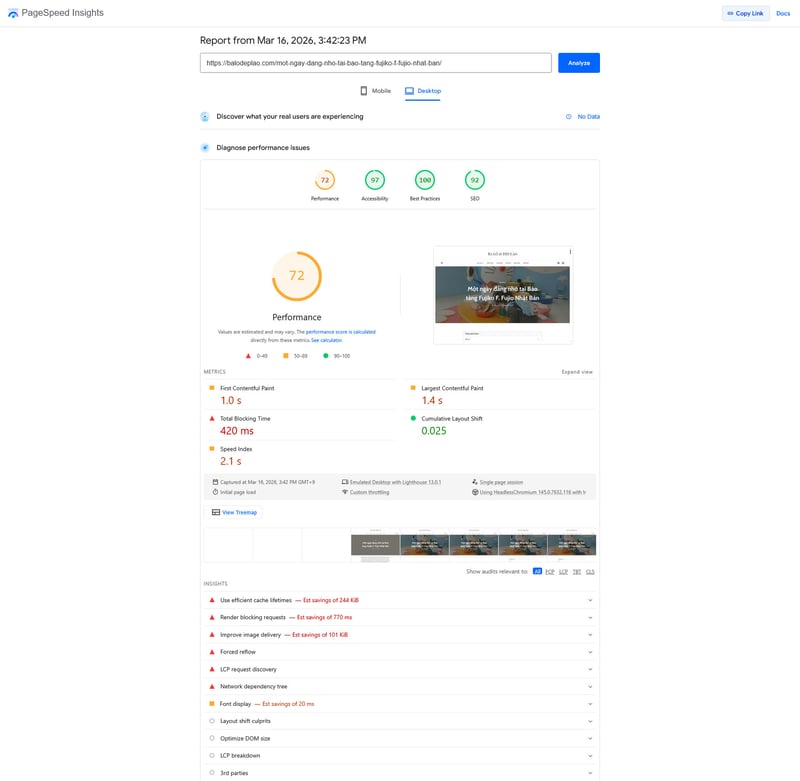800x781 pixels.
Task: Click the page screenshot thumbnail preview
Action: pos(503,295)
